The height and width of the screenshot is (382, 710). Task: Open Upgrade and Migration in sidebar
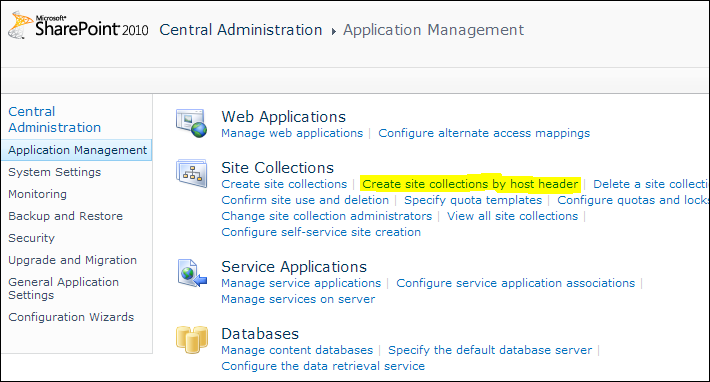[x=72, y=260]
